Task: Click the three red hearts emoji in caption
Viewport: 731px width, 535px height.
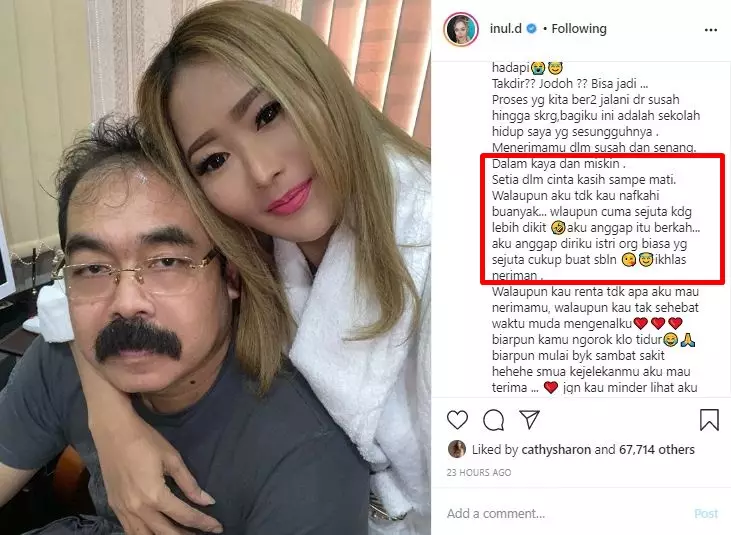Action: click(x=658, y=323)
